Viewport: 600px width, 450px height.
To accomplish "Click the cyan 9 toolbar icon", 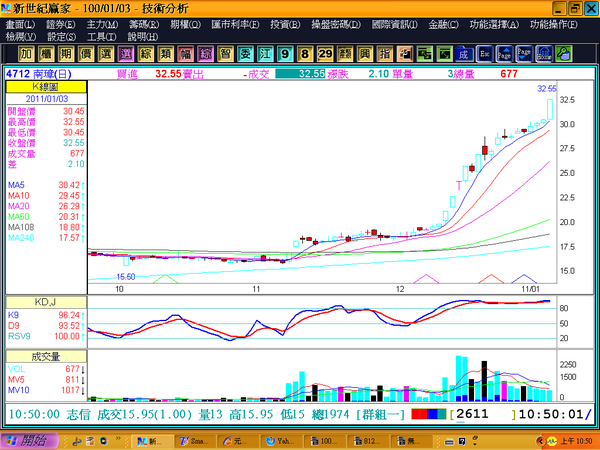I will 285,54.
